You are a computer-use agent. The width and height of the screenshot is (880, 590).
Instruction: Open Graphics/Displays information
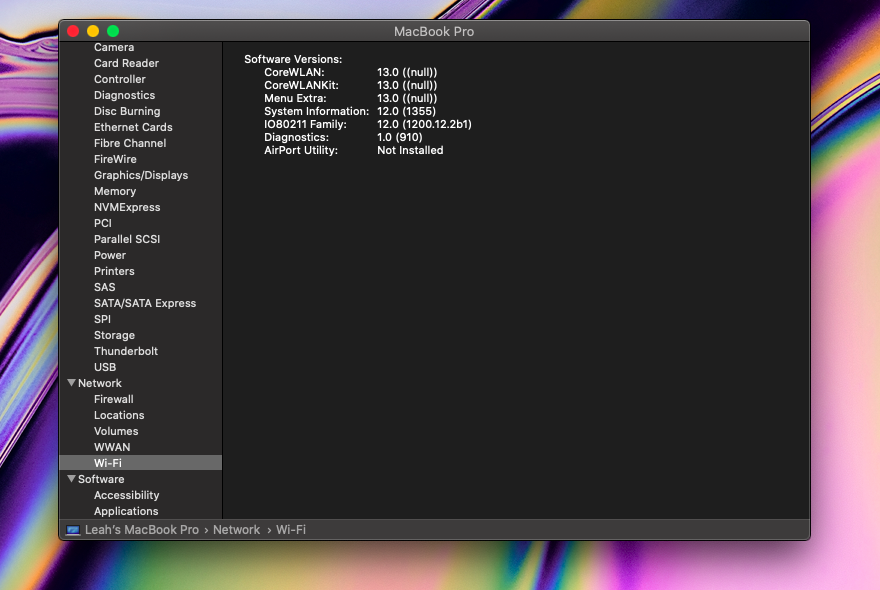tap(141, 175)
